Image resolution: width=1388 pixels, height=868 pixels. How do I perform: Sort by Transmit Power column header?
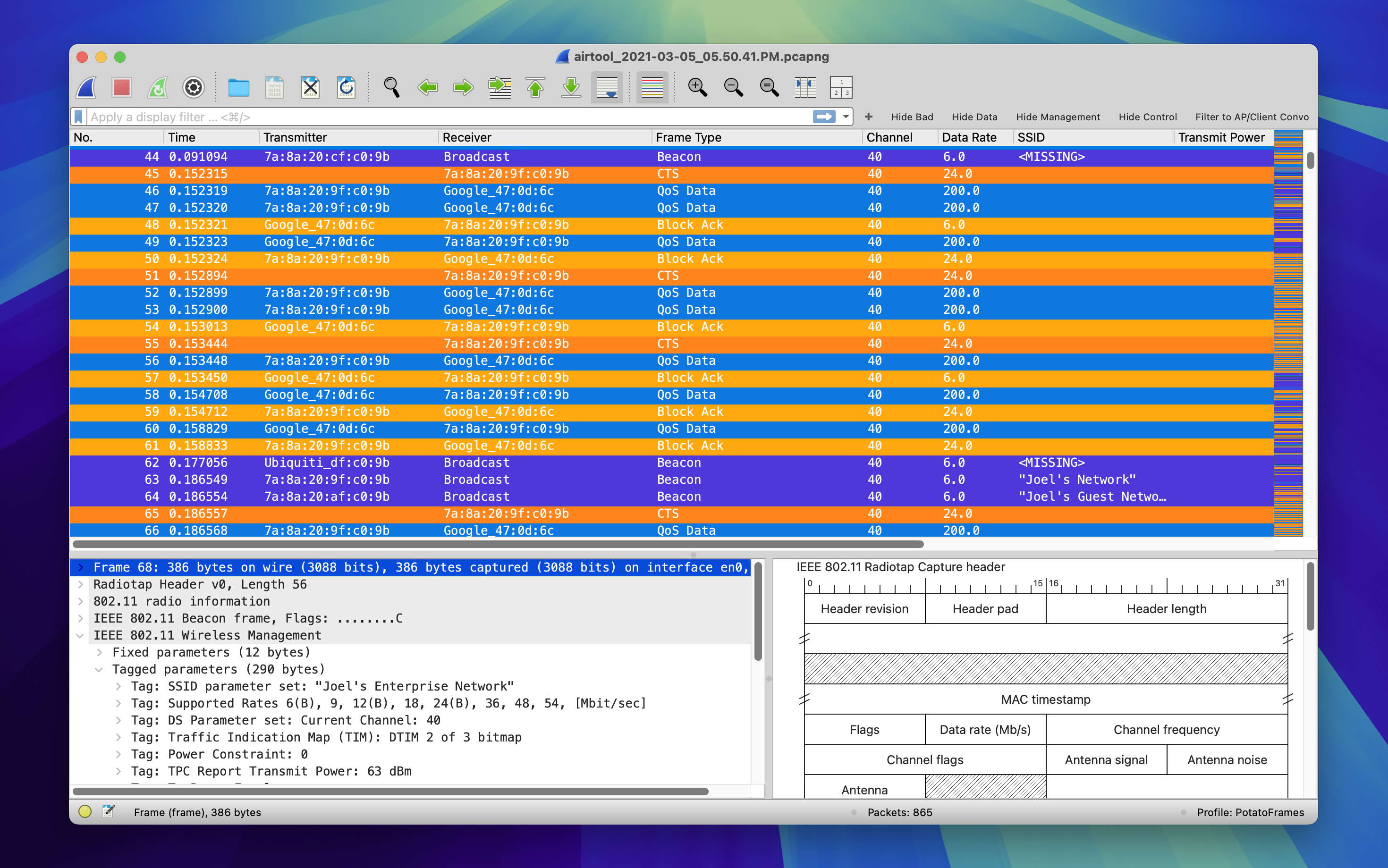1223,138
